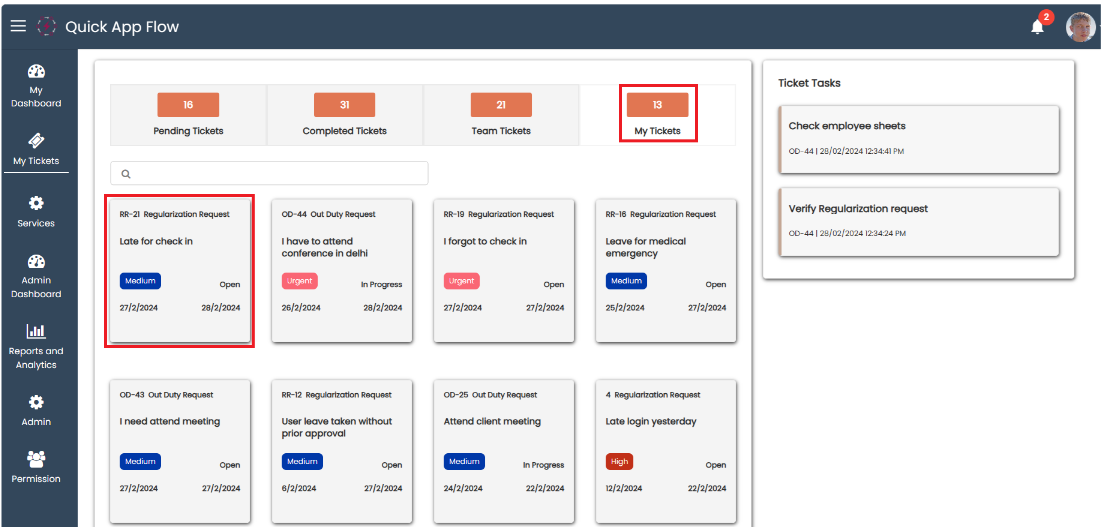1103x527 pixels.
Task: Click the Quick App Flow logo
Action: pos(47,27)
